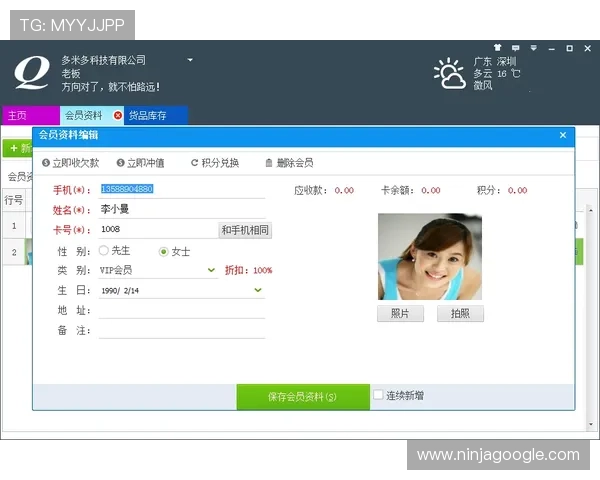Open the 生日 date picker dropdown
This screenshot has height=480, width=600.
(258, 290)
